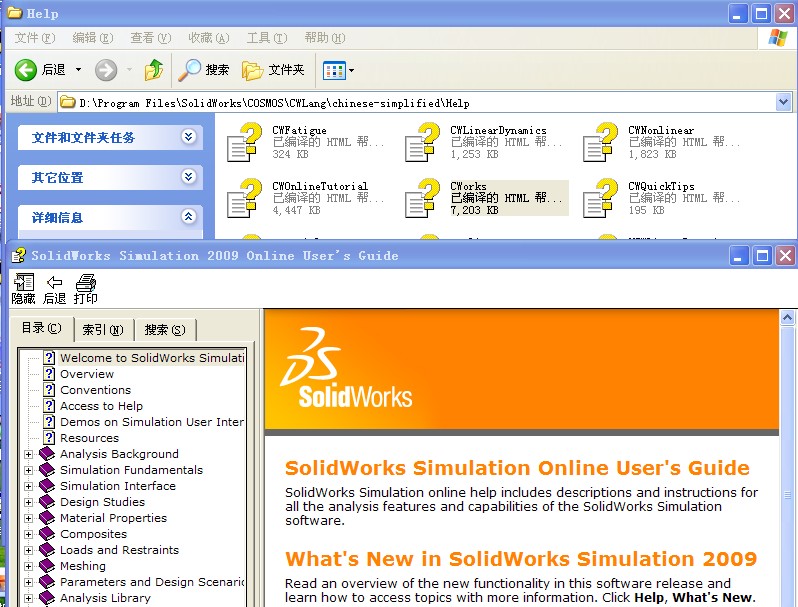Viewport: 798px width, 607px height.
Task: Click the 'CWLinearDynamics' file name label
Action: click(498, 130)
